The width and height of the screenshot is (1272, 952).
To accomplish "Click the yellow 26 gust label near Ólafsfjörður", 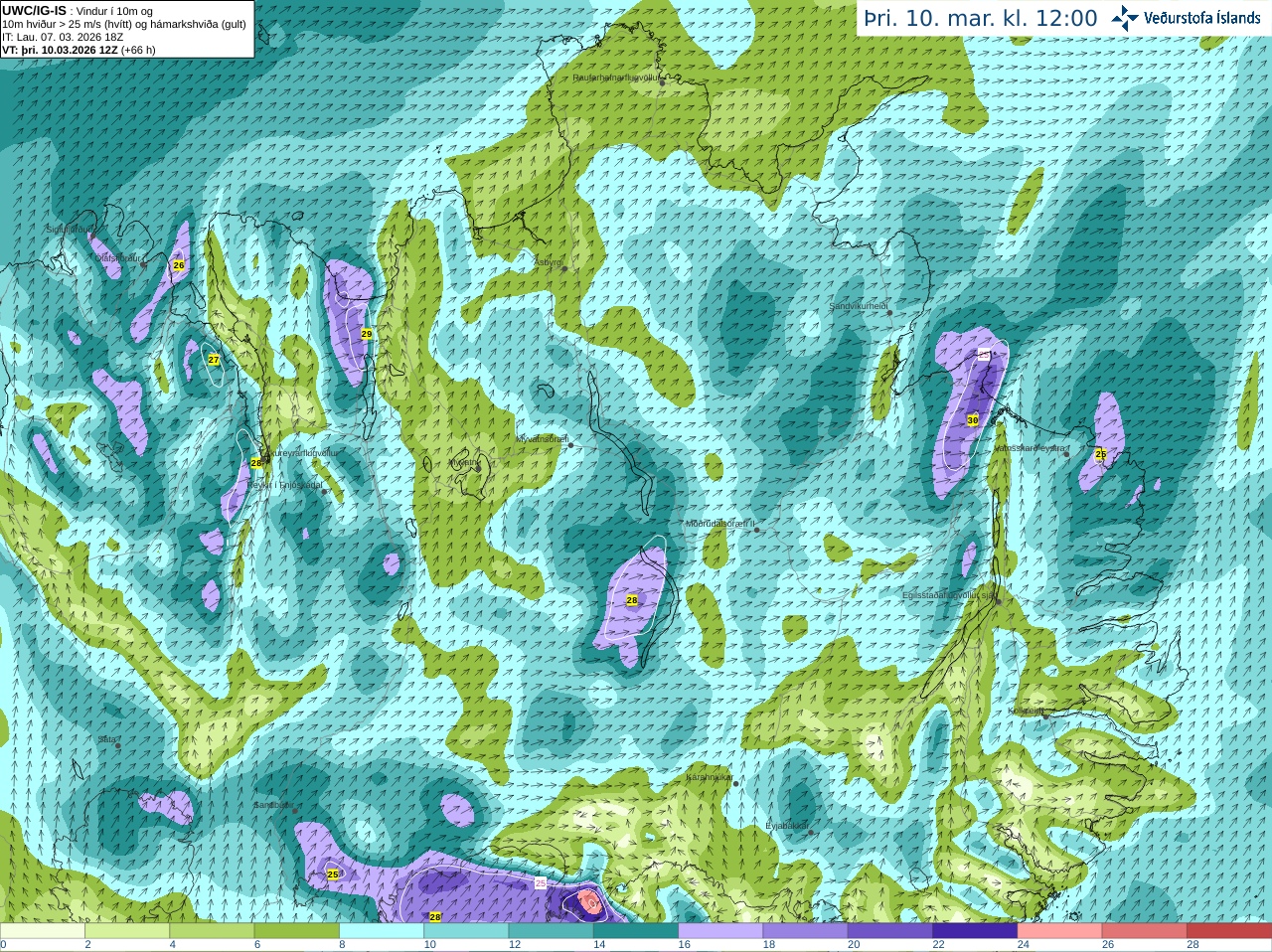I will pyautogui.click(x=179, y=265).
